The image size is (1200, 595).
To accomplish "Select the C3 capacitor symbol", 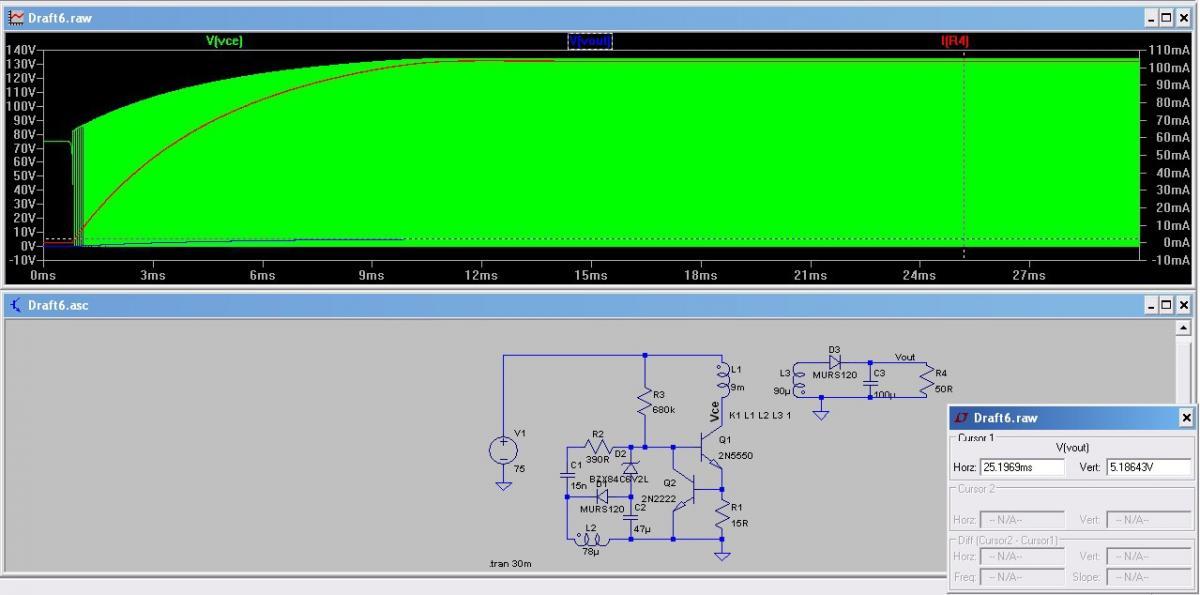I will pyautogui.click(x=870, y=383).
